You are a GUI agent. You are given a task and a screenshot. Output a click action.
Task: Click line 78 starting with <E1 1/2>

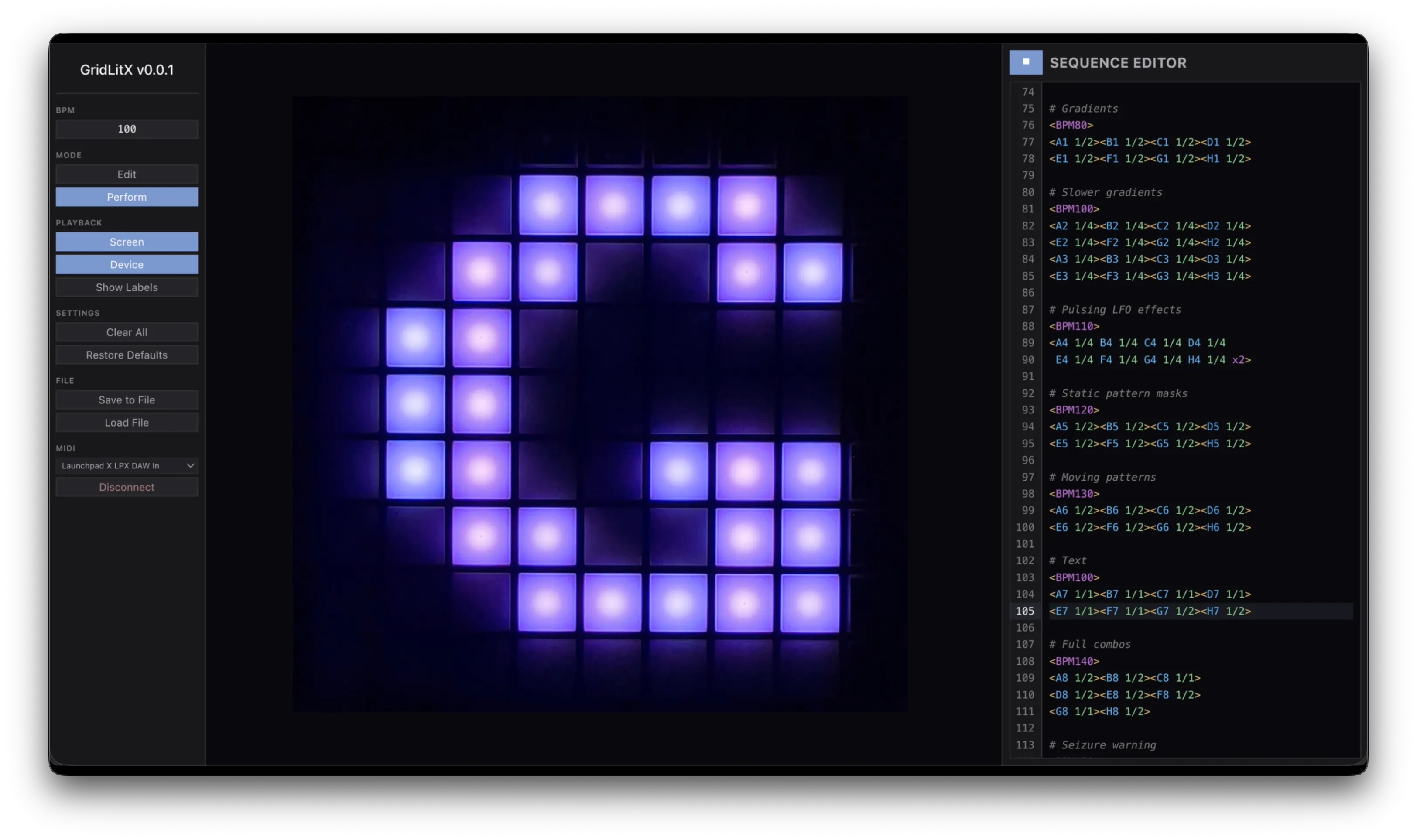tap(1149, 158)
